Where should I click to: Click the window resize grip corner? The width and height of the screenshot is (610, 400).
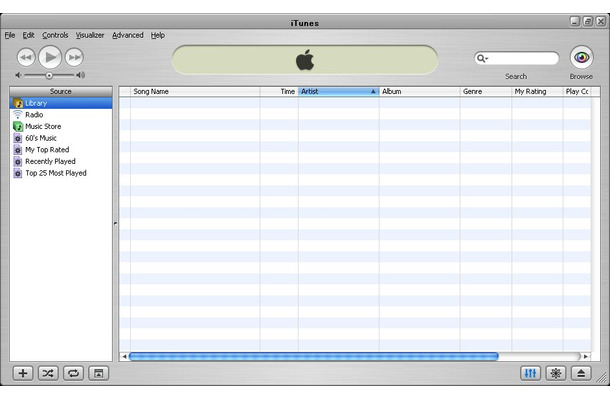(x=602, y=377)
